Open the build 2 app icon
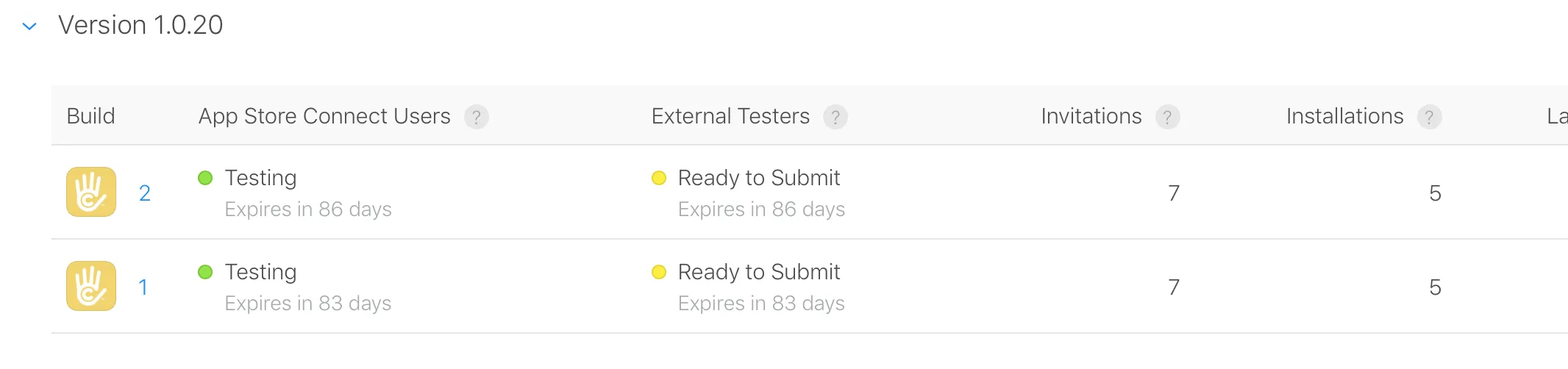The height and width of the screenshot is (369, 1568). click(91, 192)
